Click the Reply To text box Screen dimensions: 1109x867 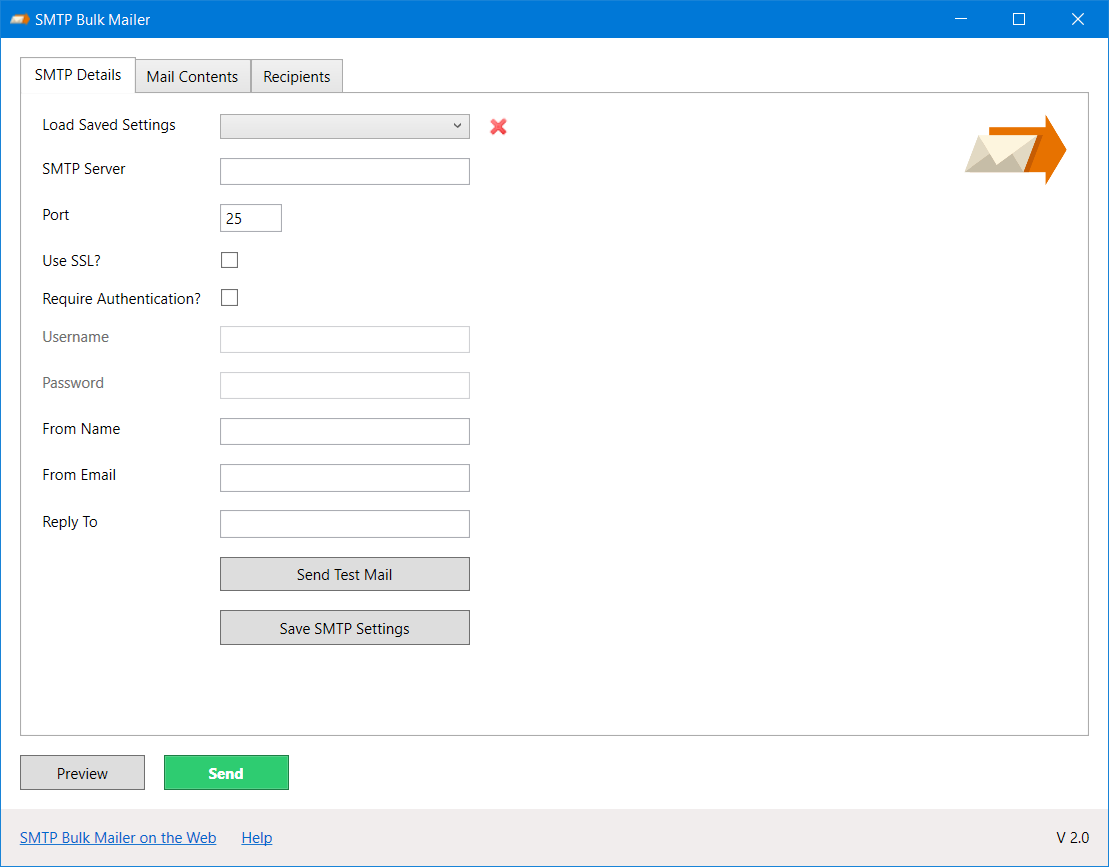(x=344, y=524)
